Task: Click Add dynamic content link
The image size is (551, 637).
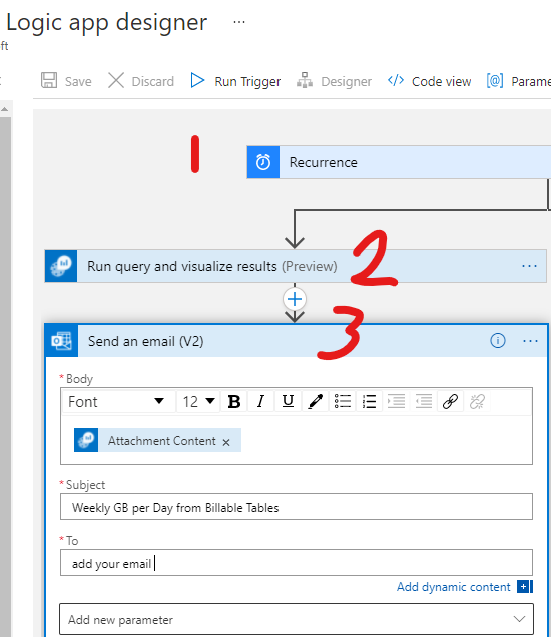Action: coord(453,587)
